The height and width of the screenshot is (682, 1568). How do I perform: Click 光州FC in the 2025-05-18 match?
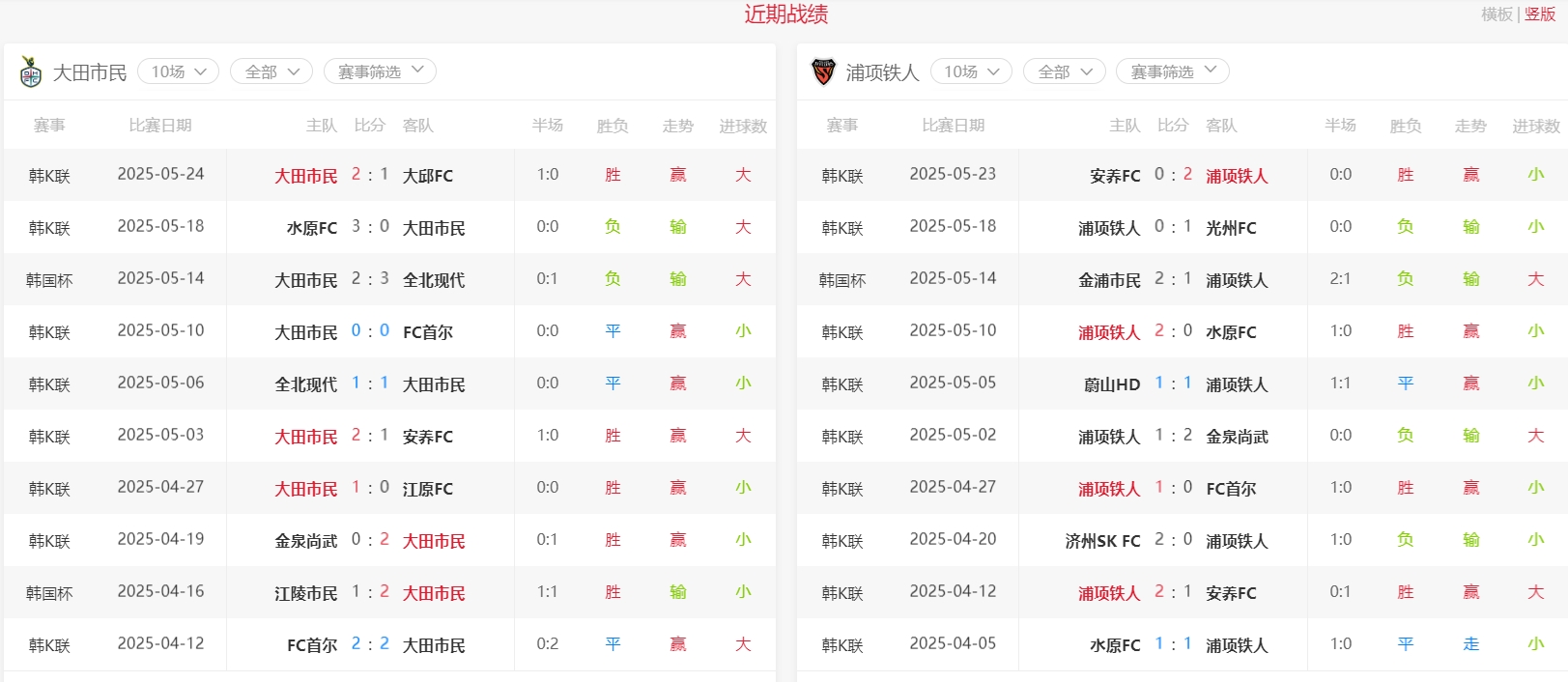click(x=1231, y=228)
